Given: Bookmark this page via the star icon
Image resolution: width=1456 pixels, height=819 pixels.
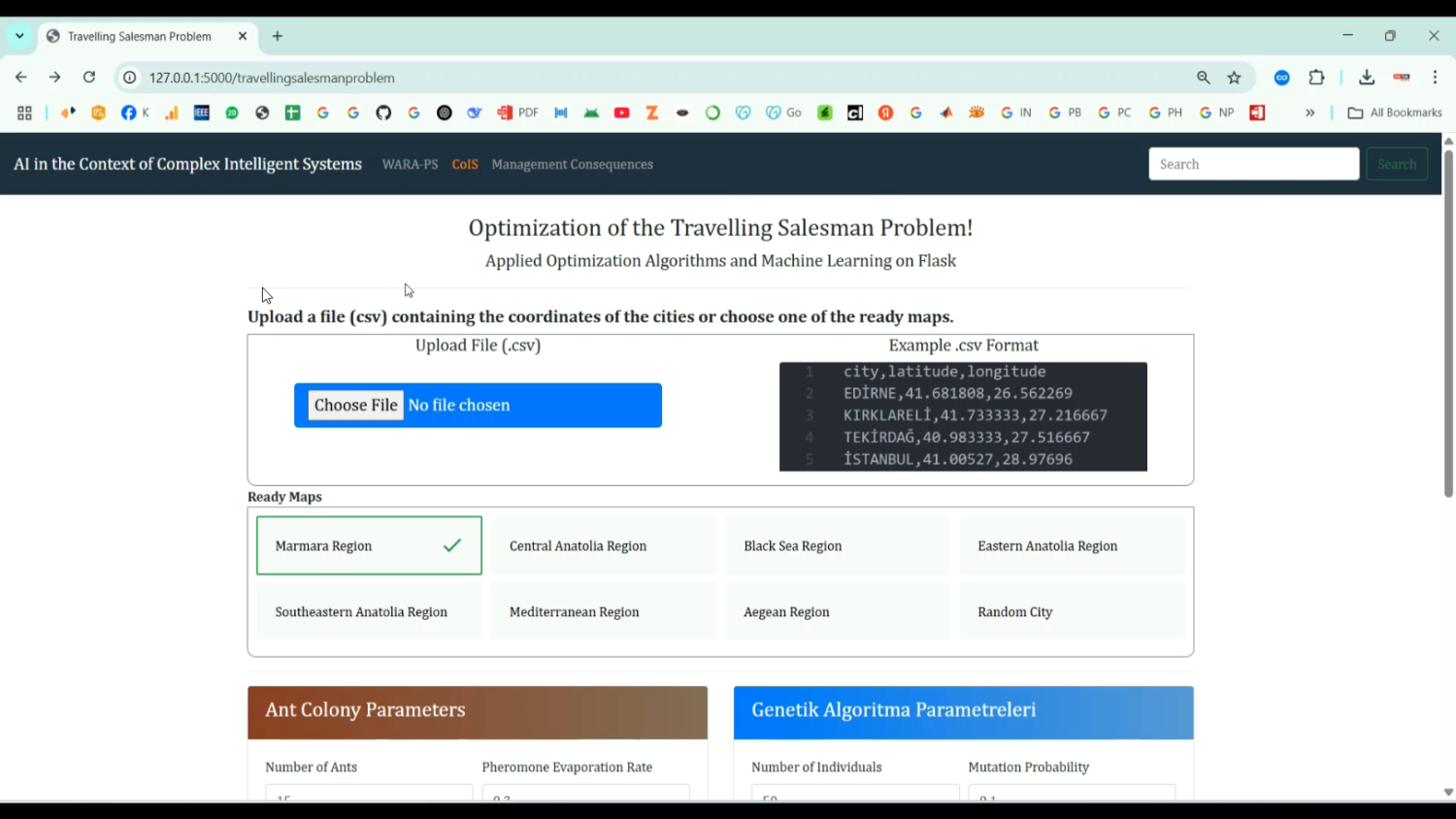Looking at the screenshot, I should (1233, 78).
